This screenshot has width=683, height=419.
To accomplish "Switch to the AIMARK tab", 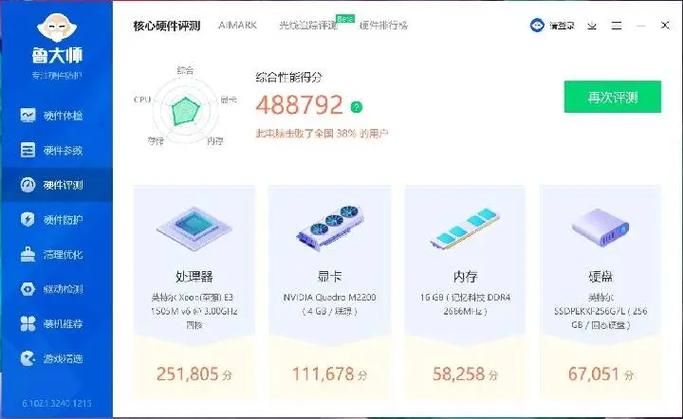I will [239, 24].
